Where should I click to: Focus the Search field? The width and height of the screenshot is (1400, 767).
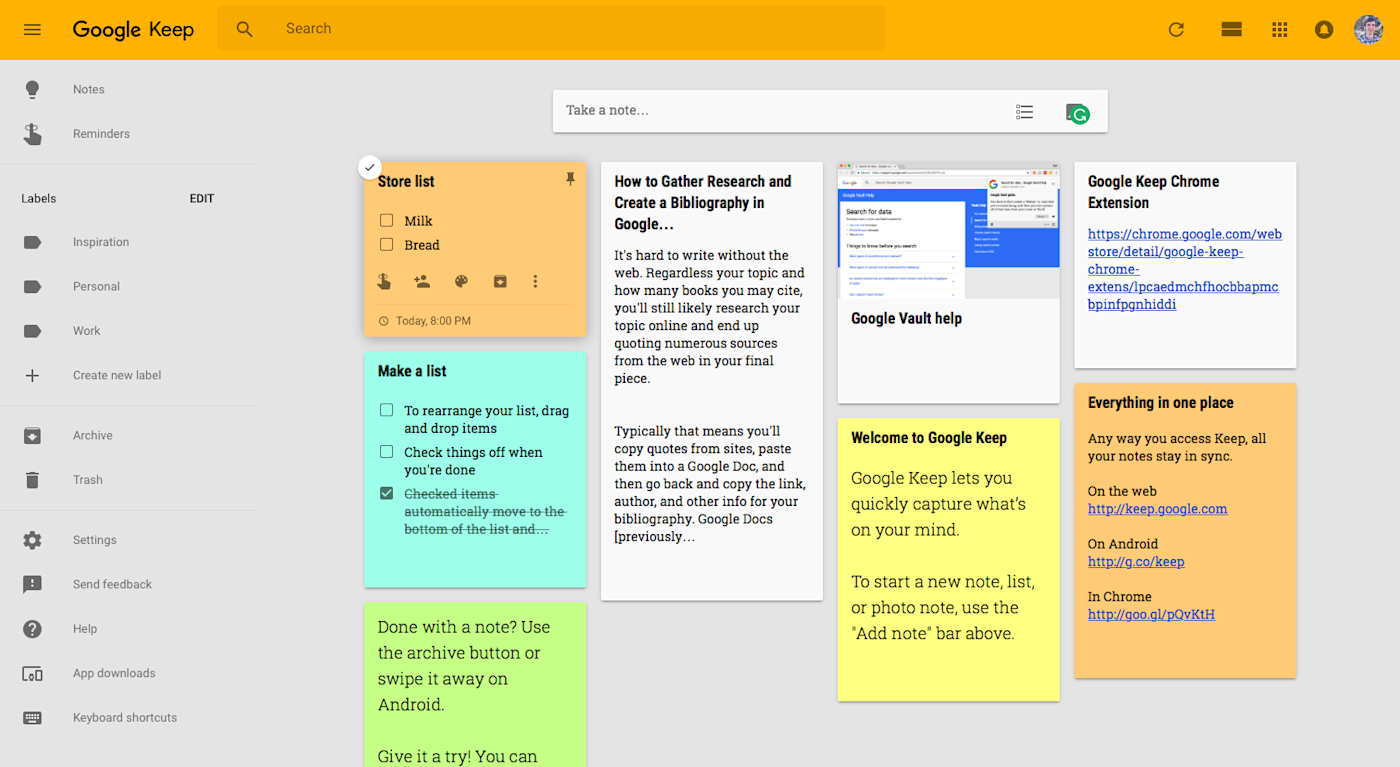point(551,28)
